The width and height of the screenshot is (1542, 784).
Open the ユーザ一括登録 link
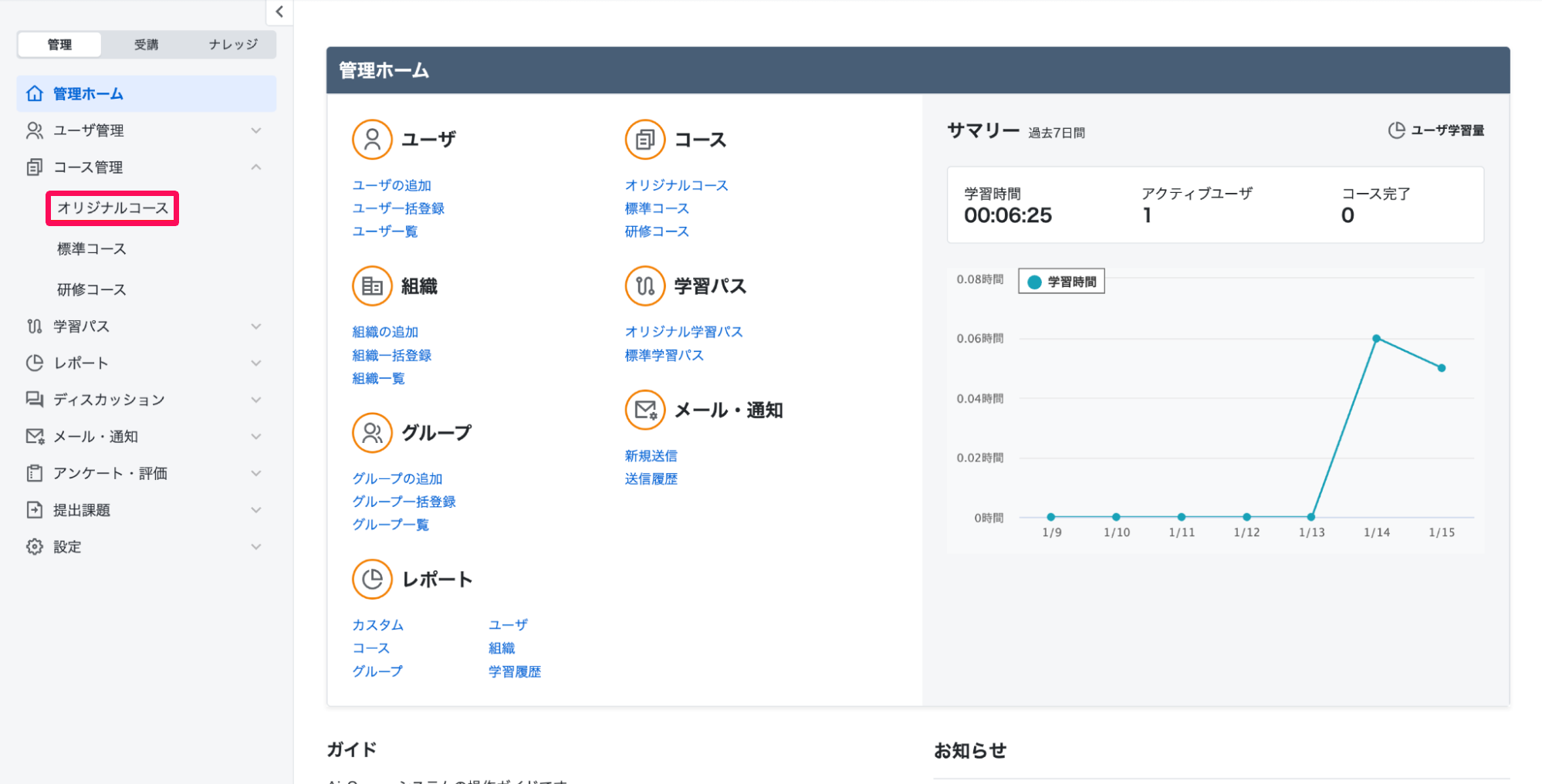click(398, 208)
